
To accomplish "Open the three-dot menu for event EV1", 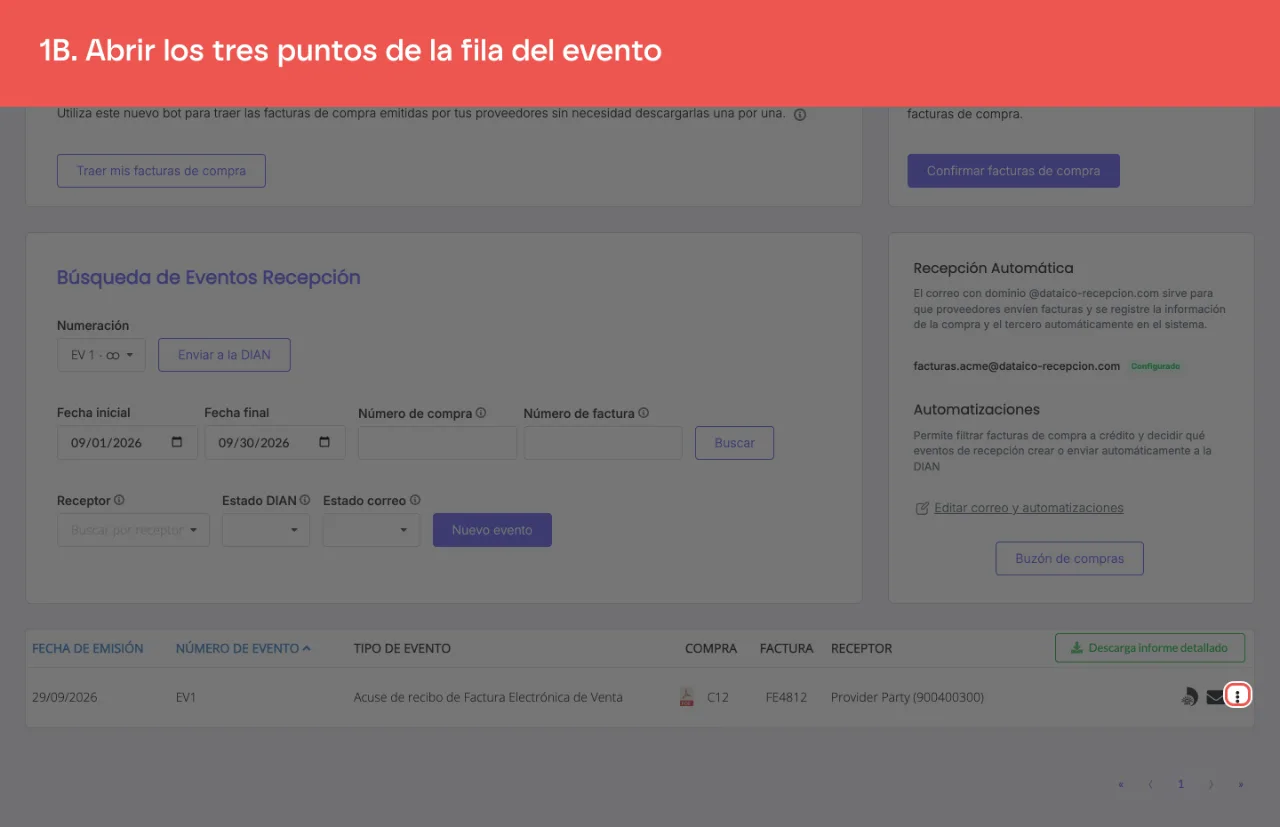I will point(1238,697).
